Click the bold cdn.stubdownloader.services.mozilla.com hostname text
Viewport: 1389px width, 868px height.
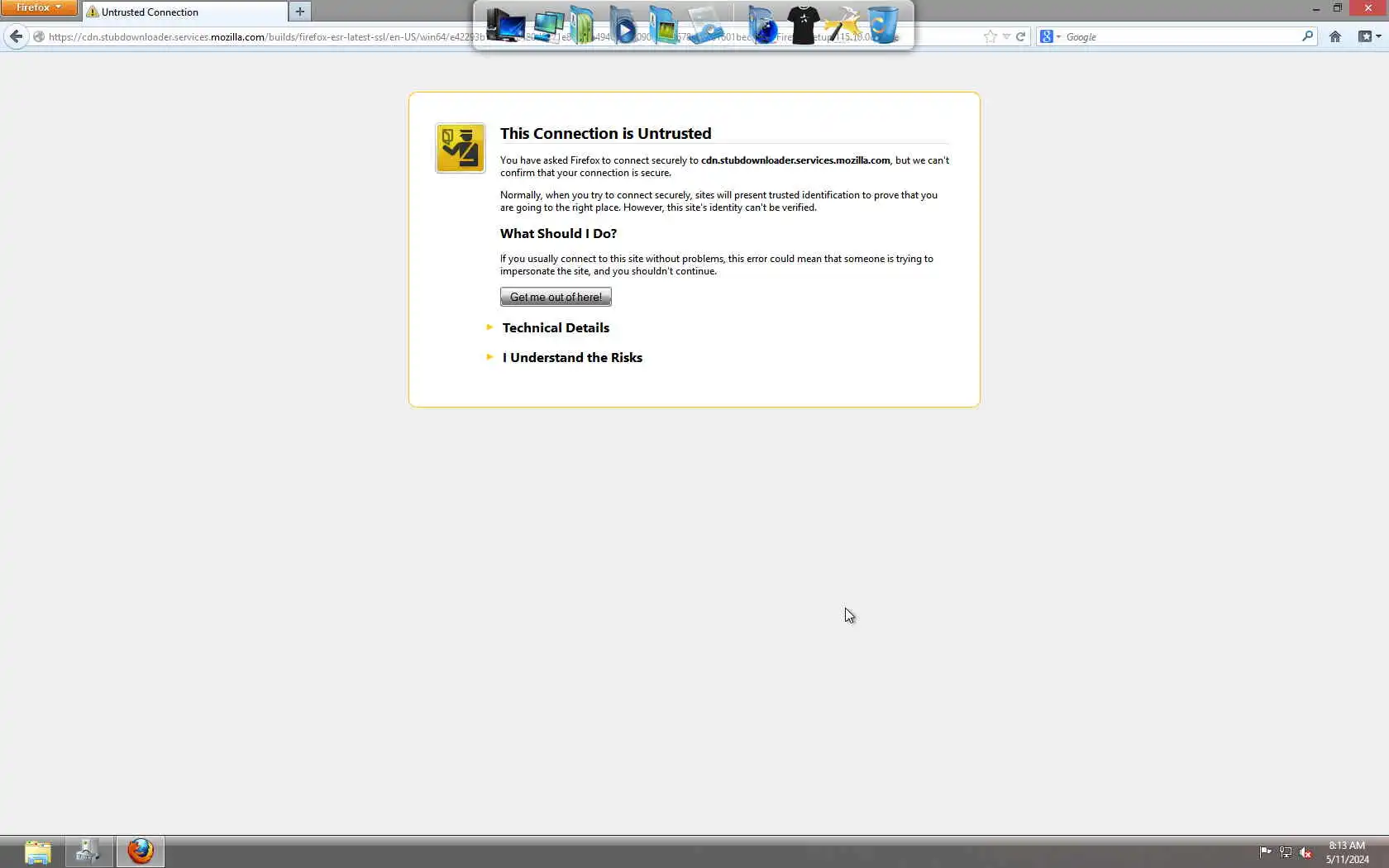pyautogui.click(x=795, y=160)
